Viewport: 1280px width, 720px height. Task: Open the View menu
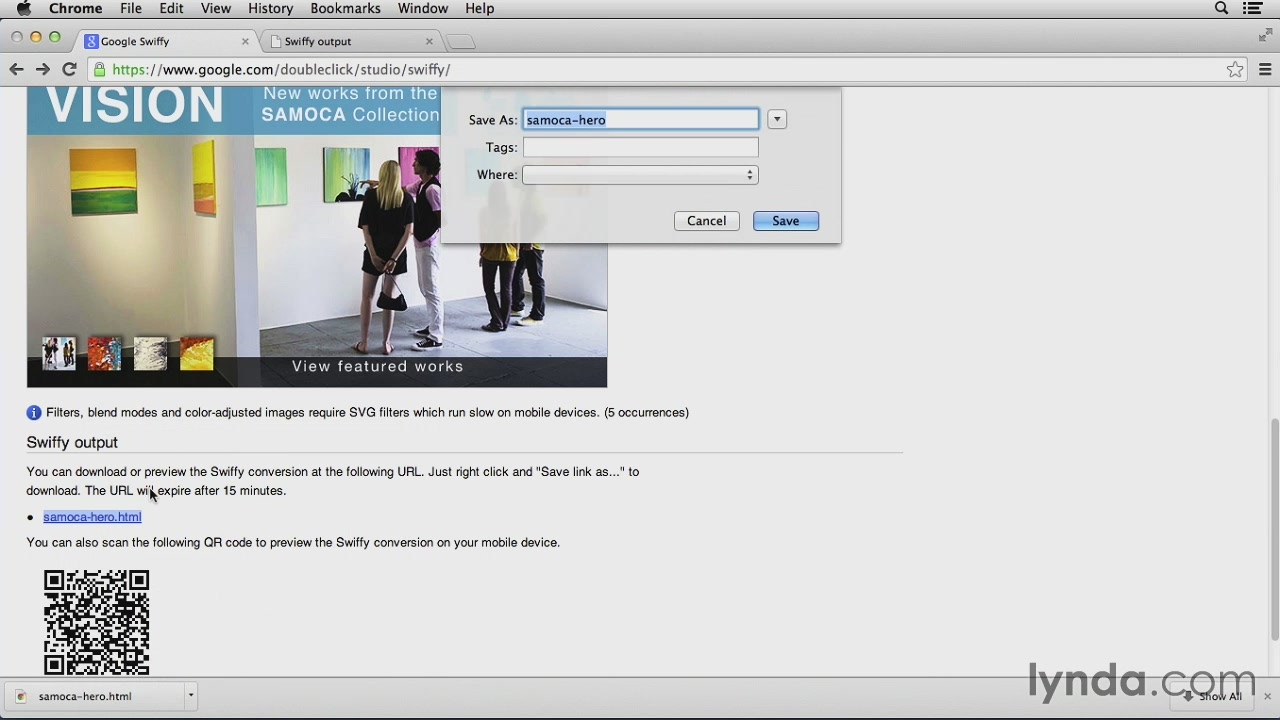(x=216, y=9)
